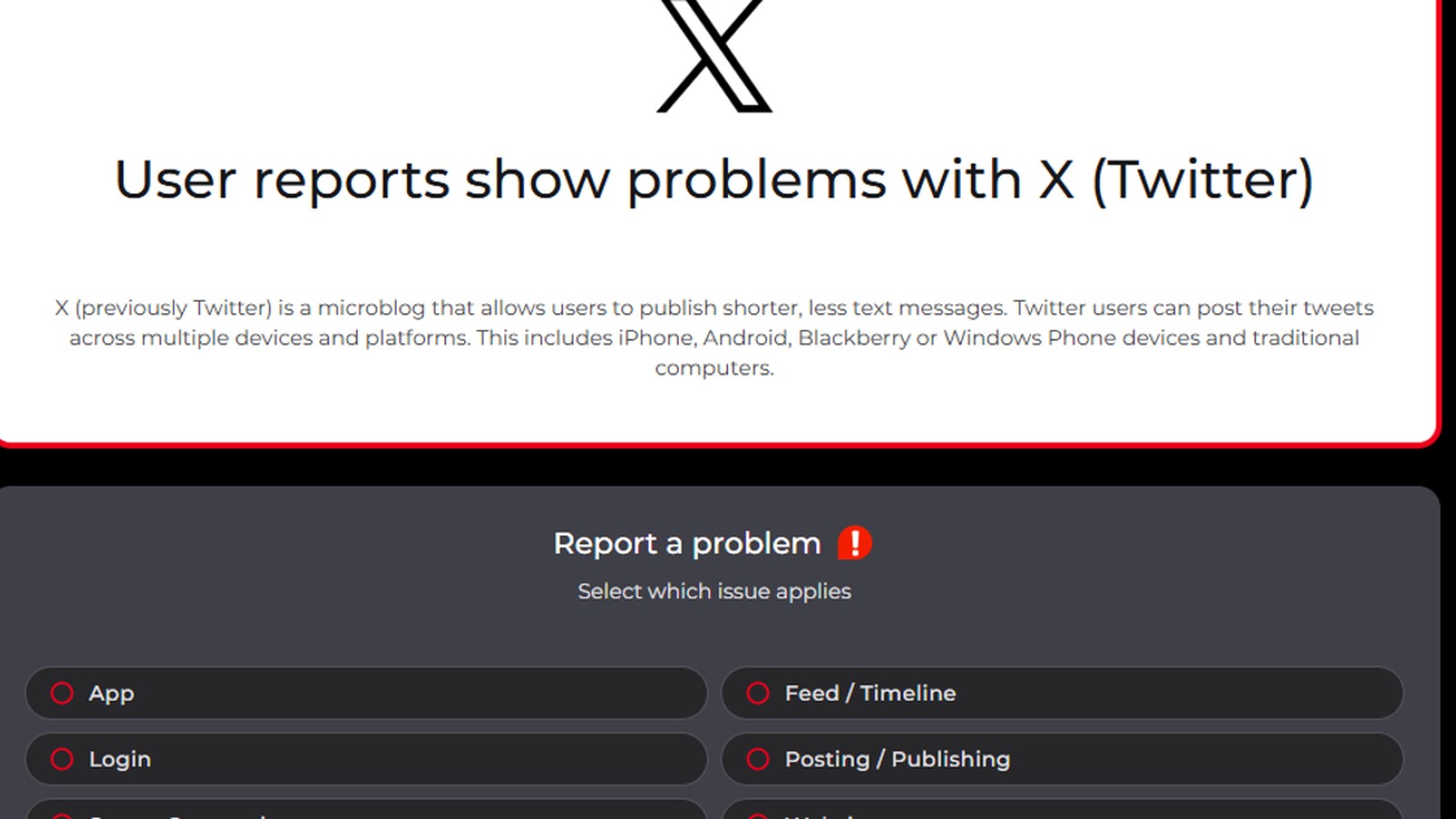Click the 'App' label text

click(x=111, y=693)
